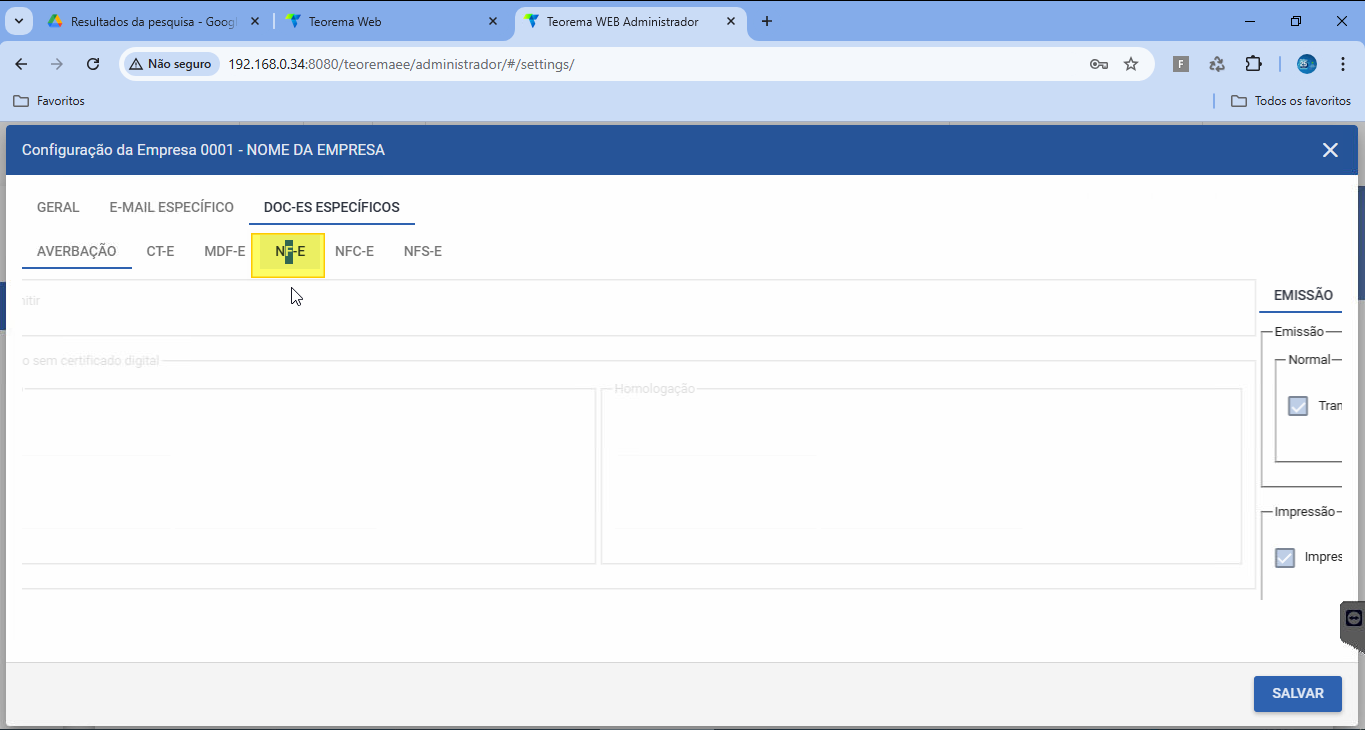Screen dimensions: 1365x730
Task: Reload the current page
Action: click(93, 64)
